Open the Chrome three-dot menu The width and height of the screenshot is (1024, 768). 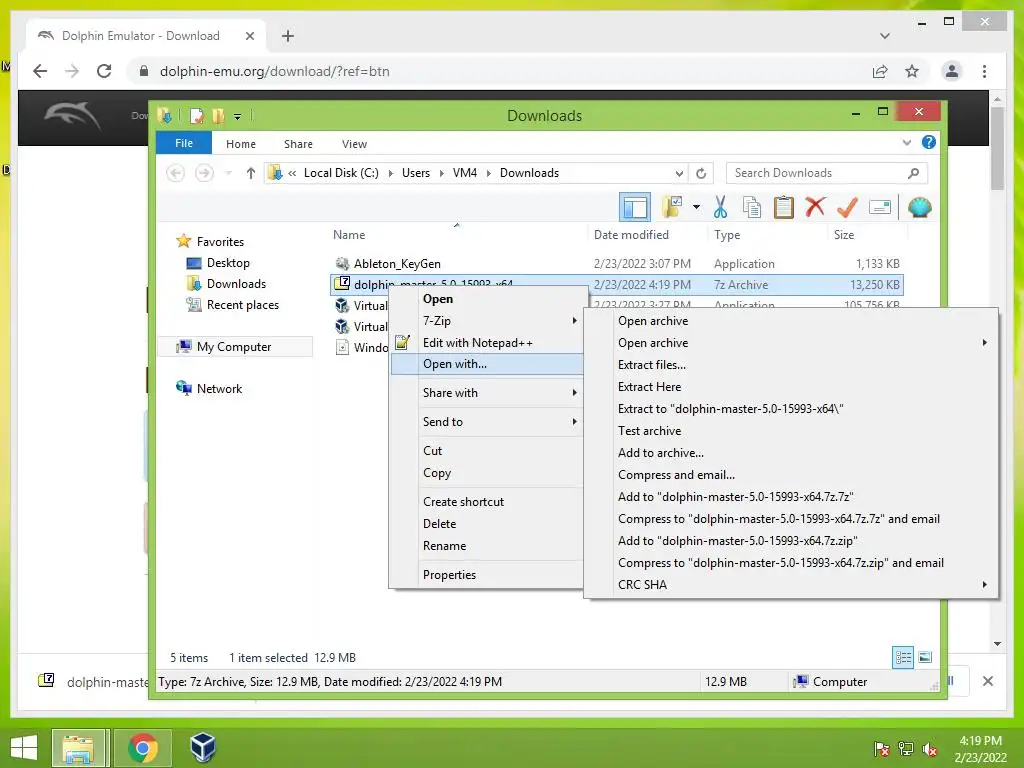pyautogui.click(x=984, y=71)
